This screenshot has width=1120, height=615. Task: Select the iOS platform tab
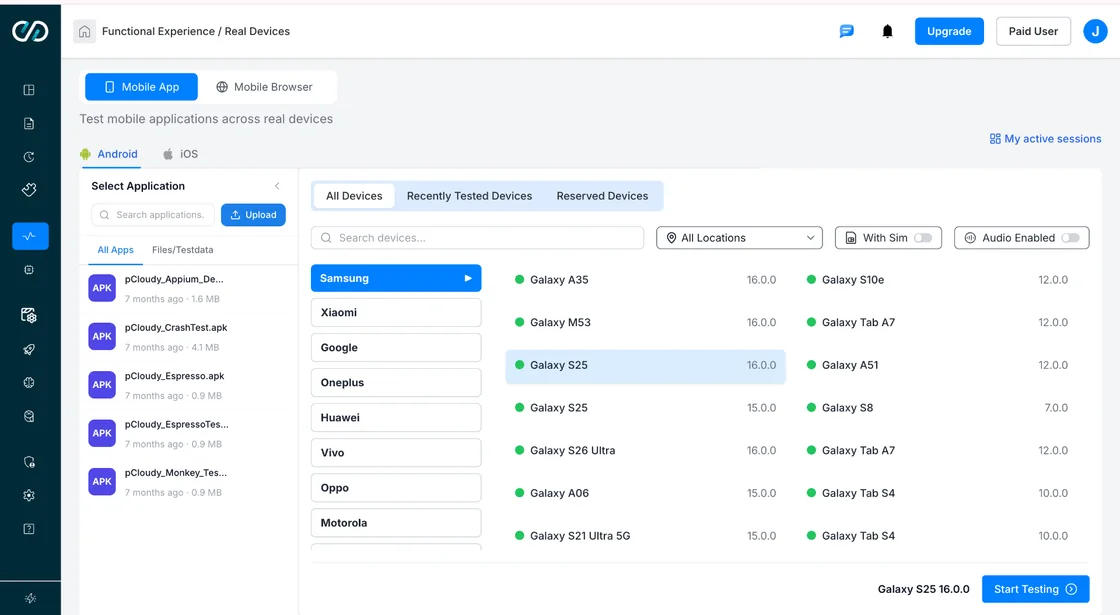point(181,154)
